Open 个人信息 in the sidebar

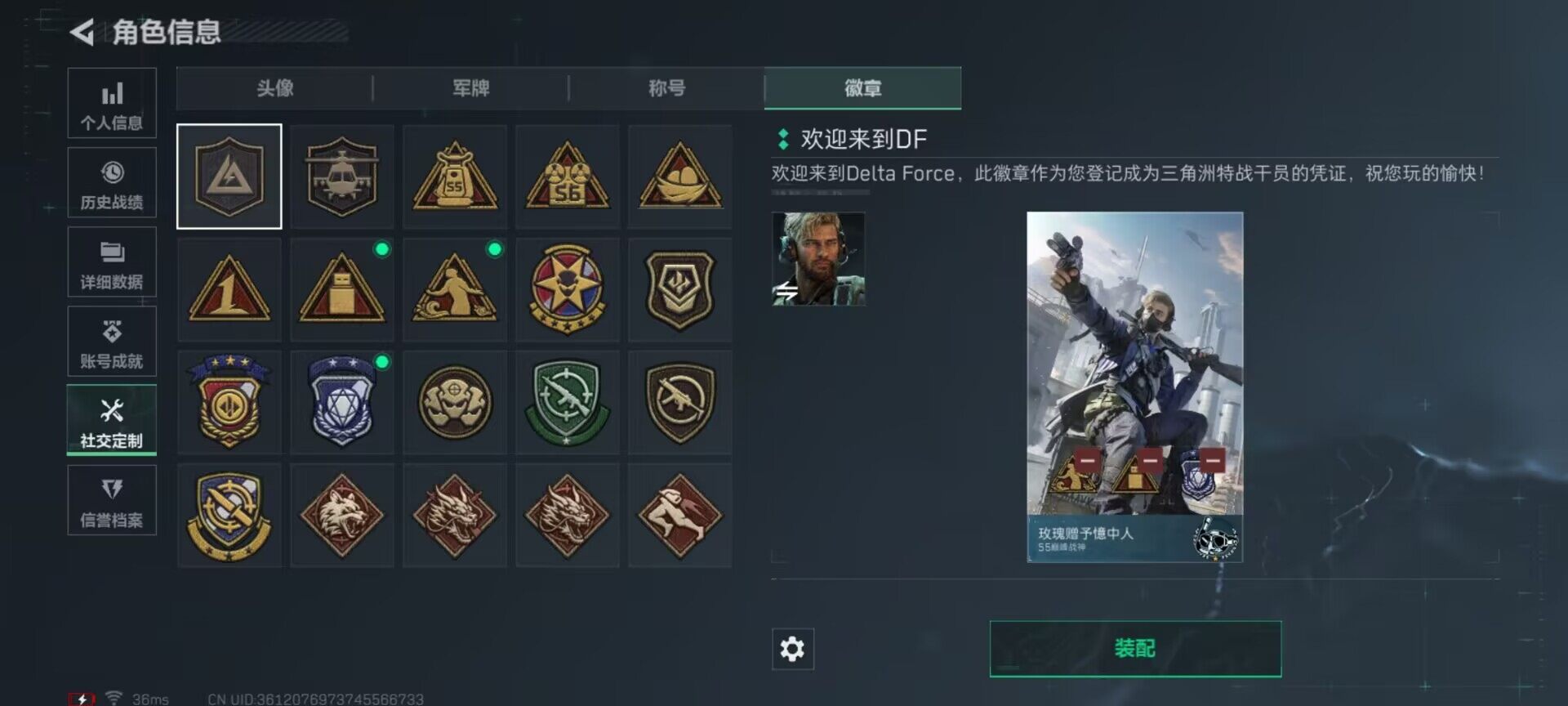tap(112, 104)
